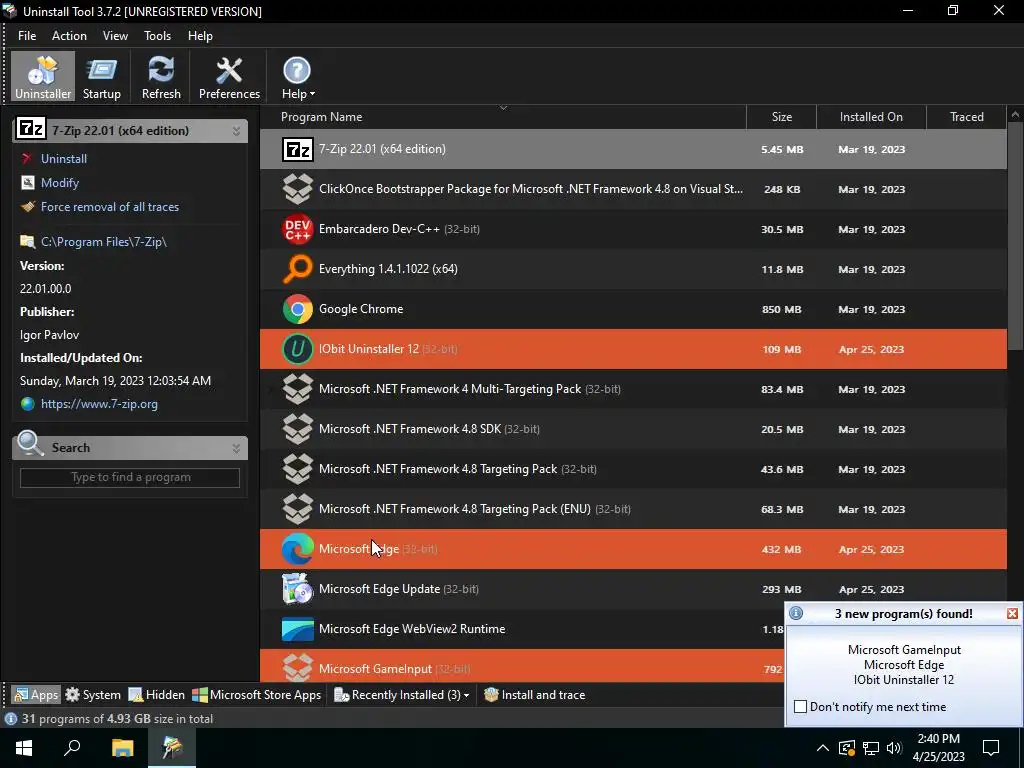Open File Explorer from taskbar
The image size is (1024, 768).
[x=122, y=748]
